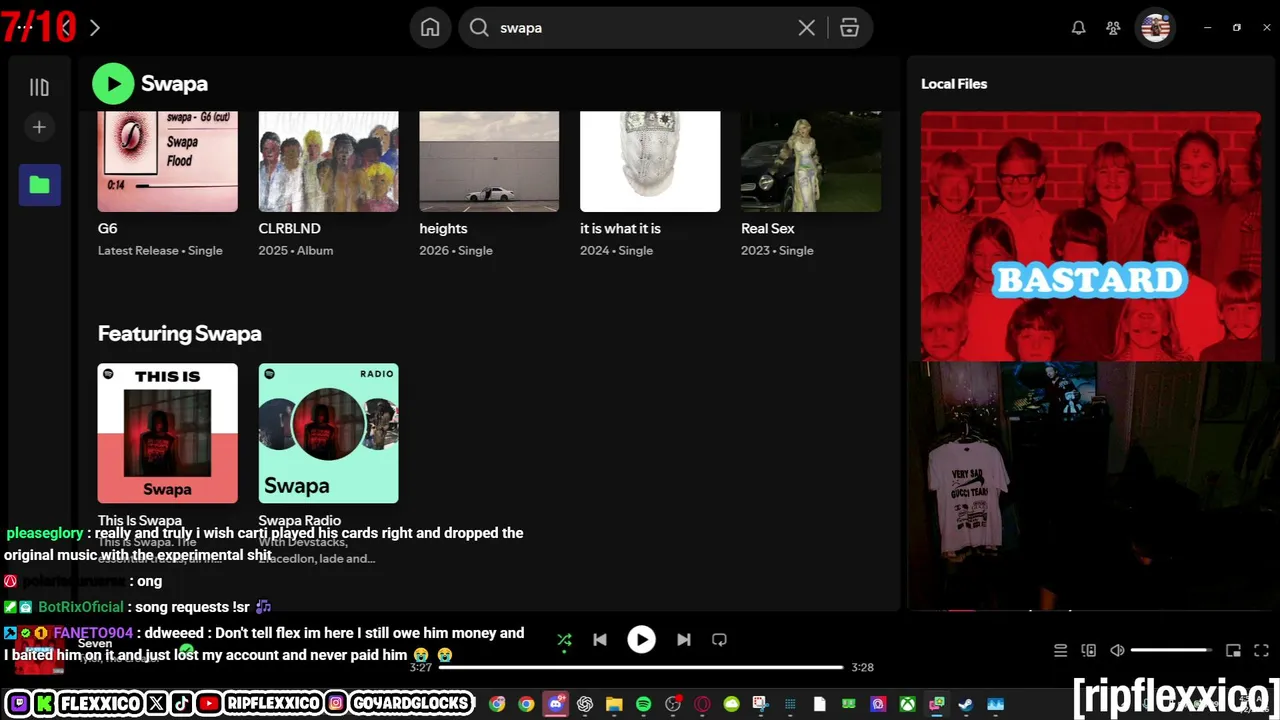Play the current track

coord(641,640)
